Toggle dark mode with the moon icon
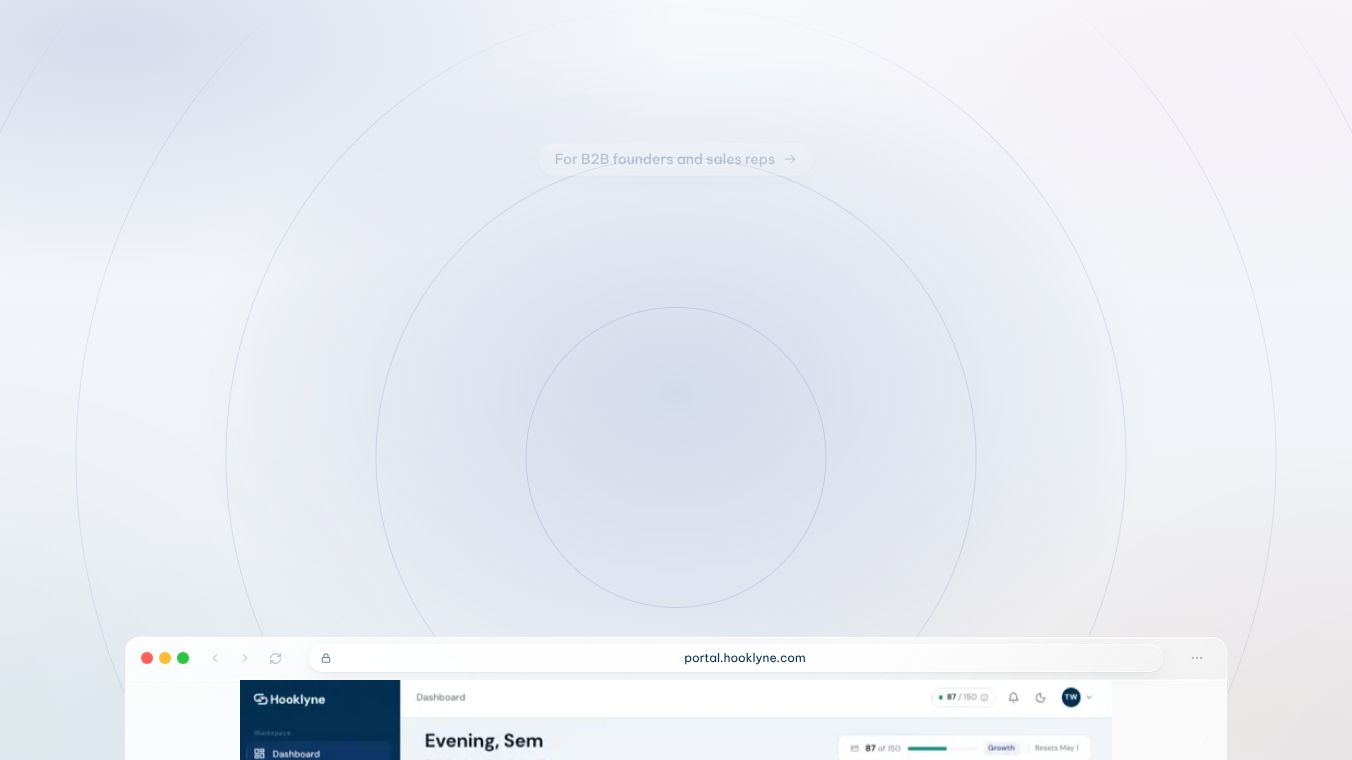This screenshot has width=1352, height=760. tap(1040, 697)
